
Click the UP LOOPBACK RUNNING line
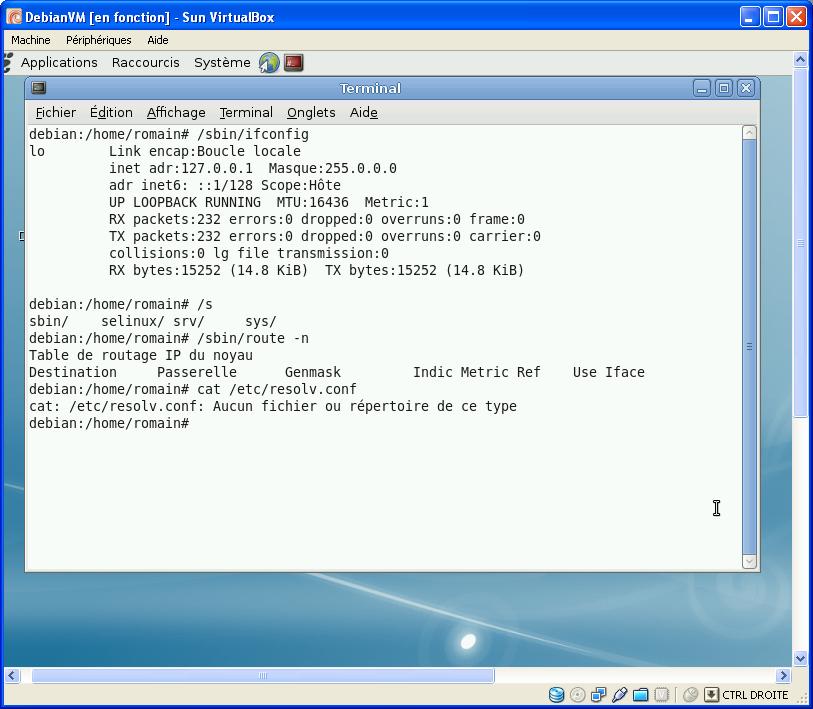[269, 202]
